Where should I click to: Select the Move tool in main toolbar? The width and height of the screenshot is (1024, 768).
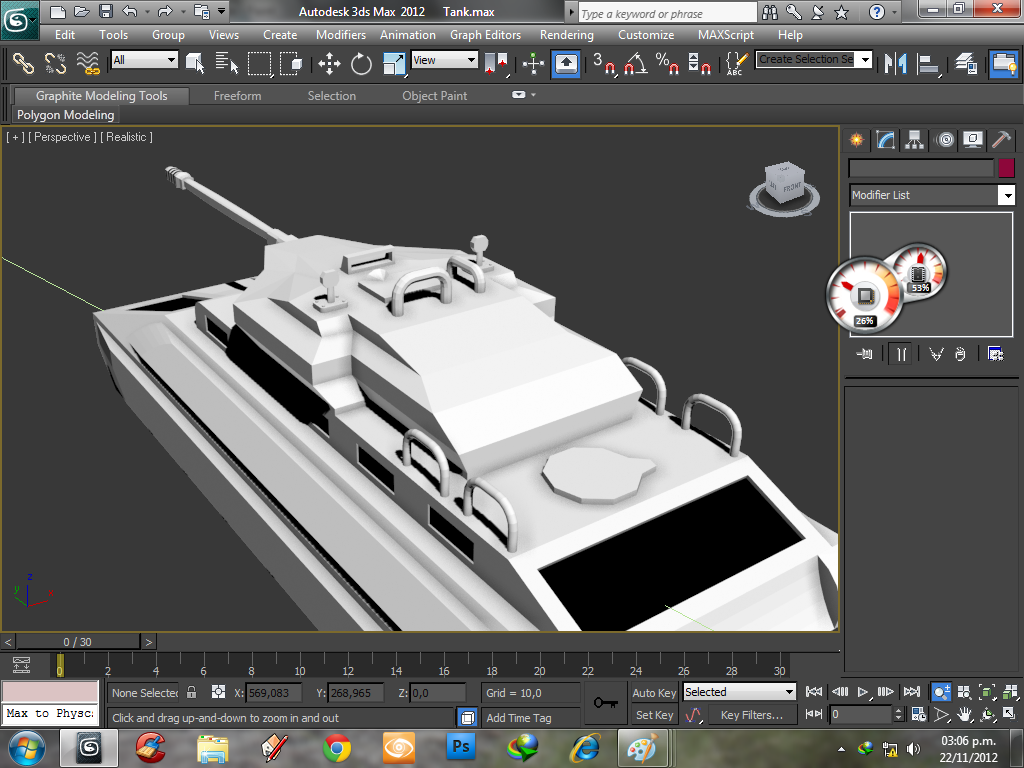click(329, 64)
